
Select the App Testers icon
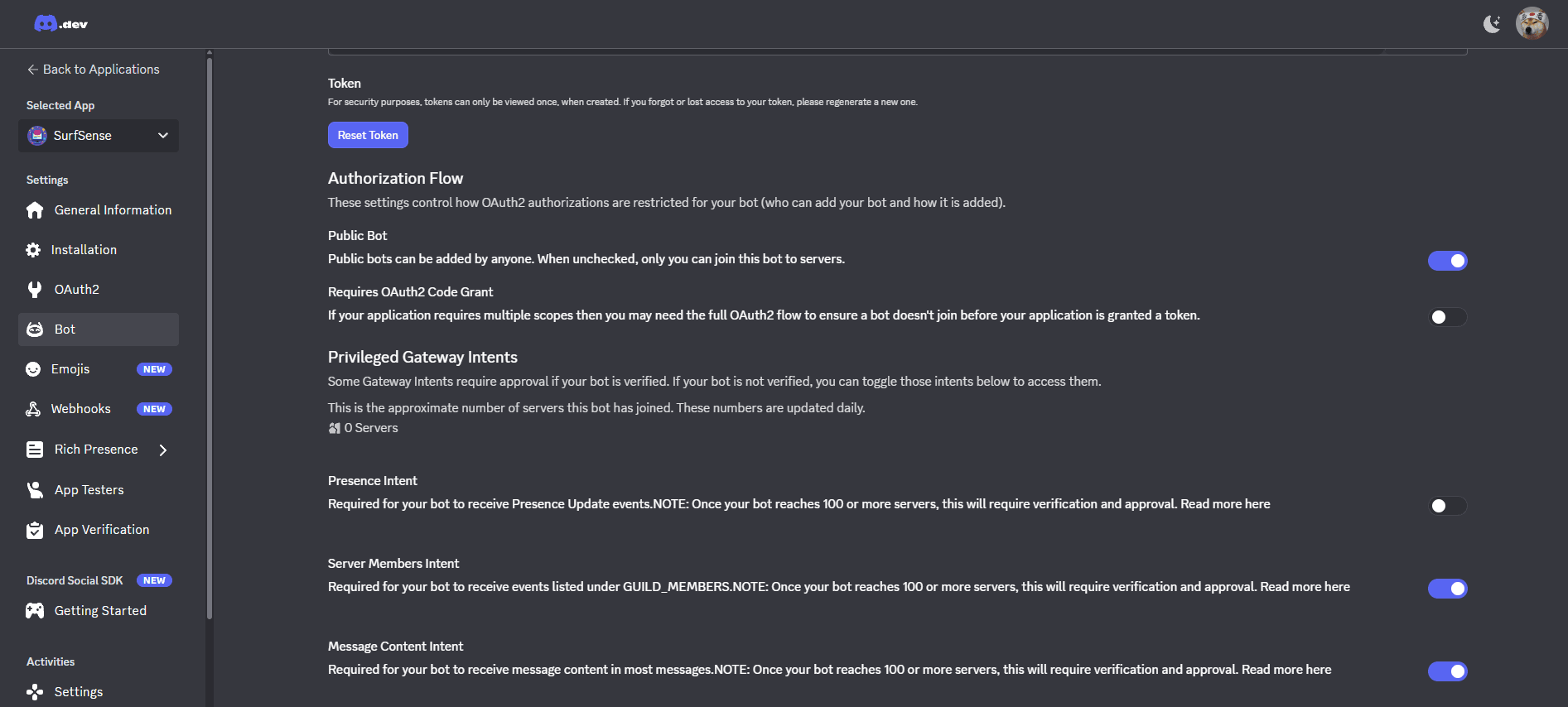point(35,489)
